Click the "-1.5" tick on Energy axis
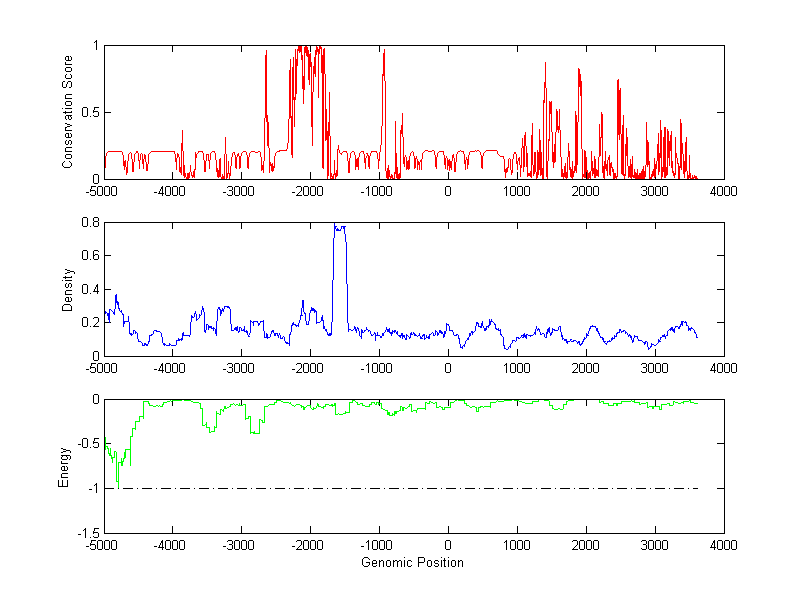This screenshot has width=800, height=599. pyautogui.click(x=87, y=533)
